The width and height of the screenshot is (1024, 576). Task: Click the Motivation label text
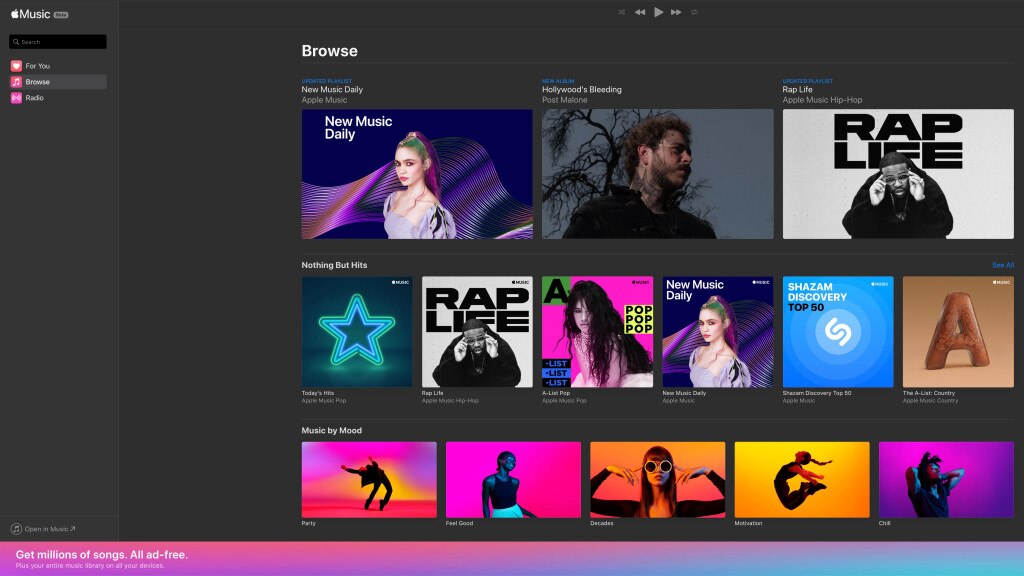pos(748,523)
